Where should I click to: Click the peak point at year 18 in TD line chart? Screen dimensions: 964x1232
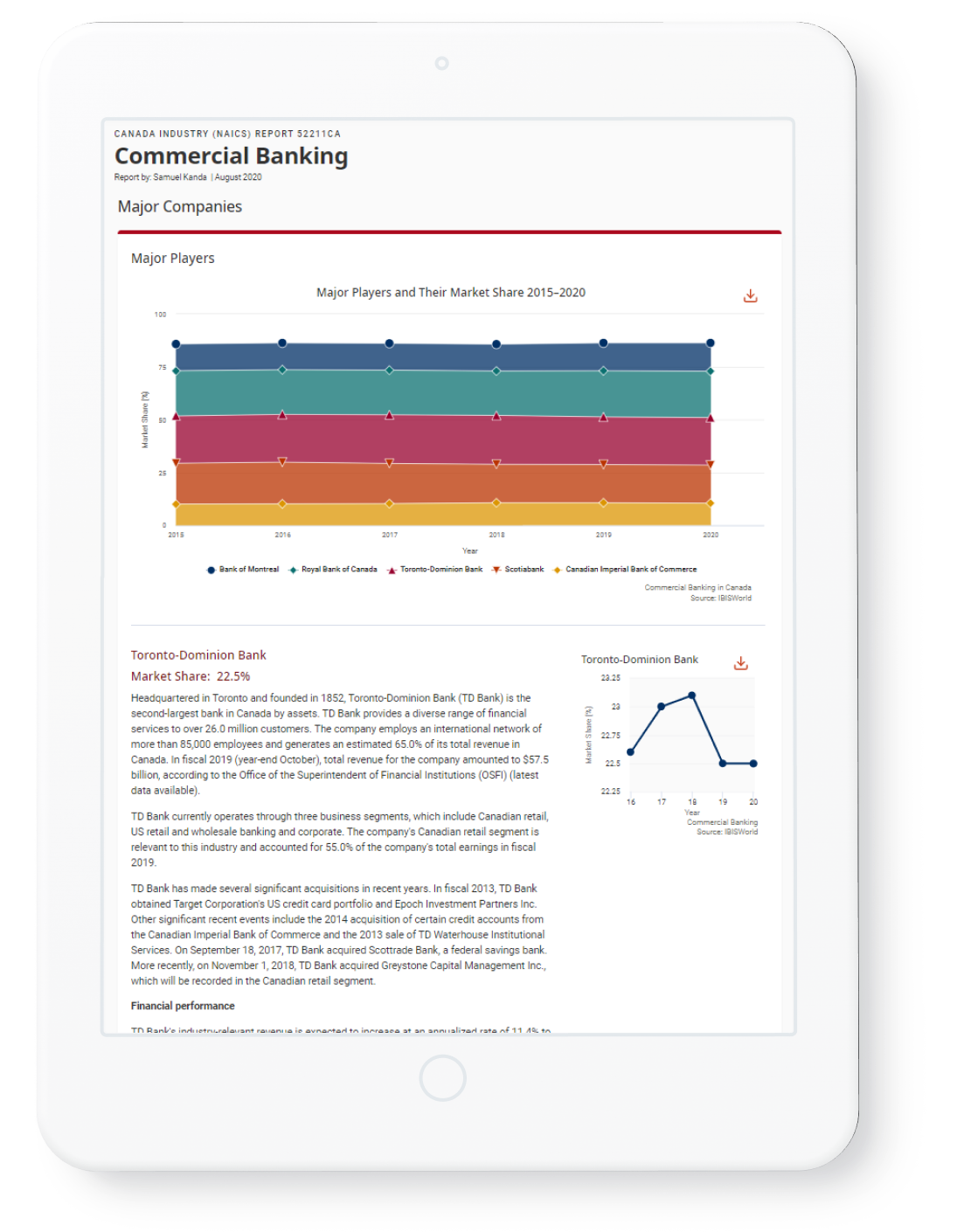pyautogui.click(x=692, y=696)
